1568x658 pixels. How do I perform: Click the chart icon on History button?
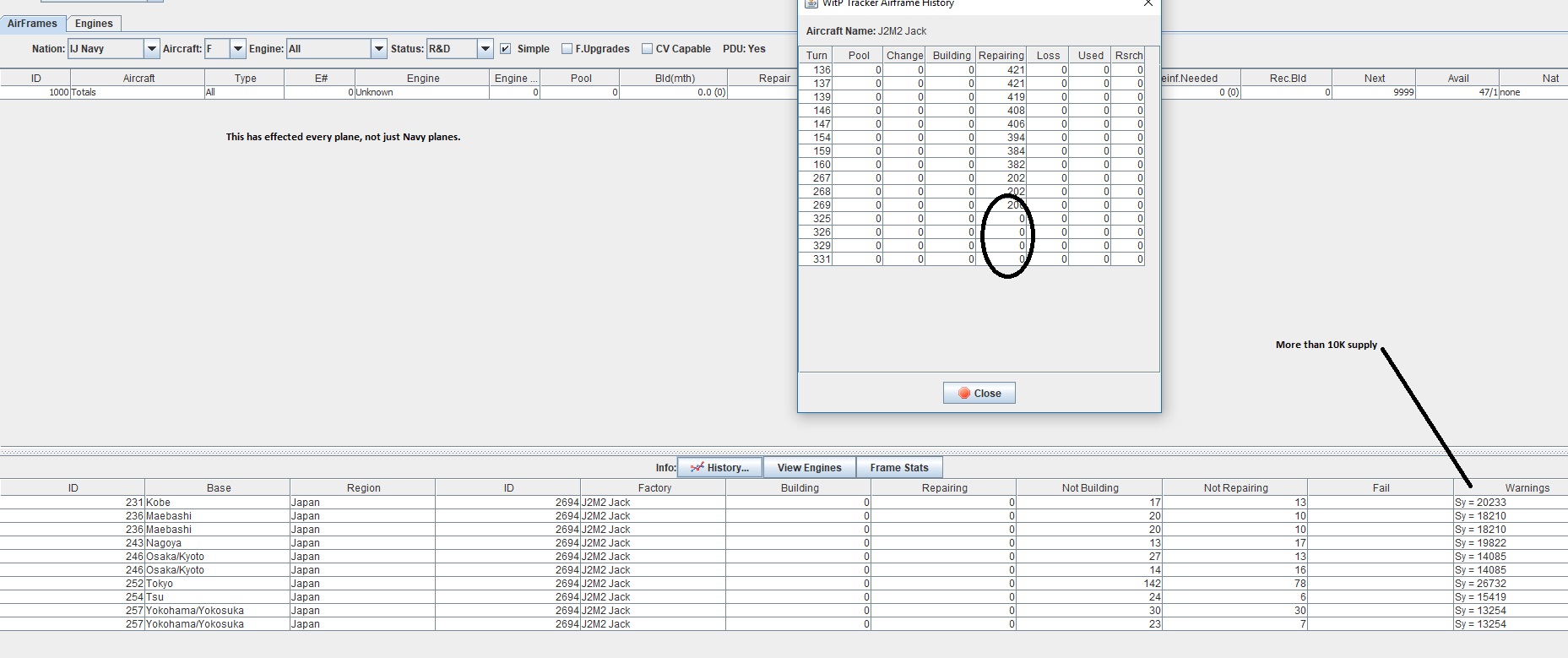697,467
